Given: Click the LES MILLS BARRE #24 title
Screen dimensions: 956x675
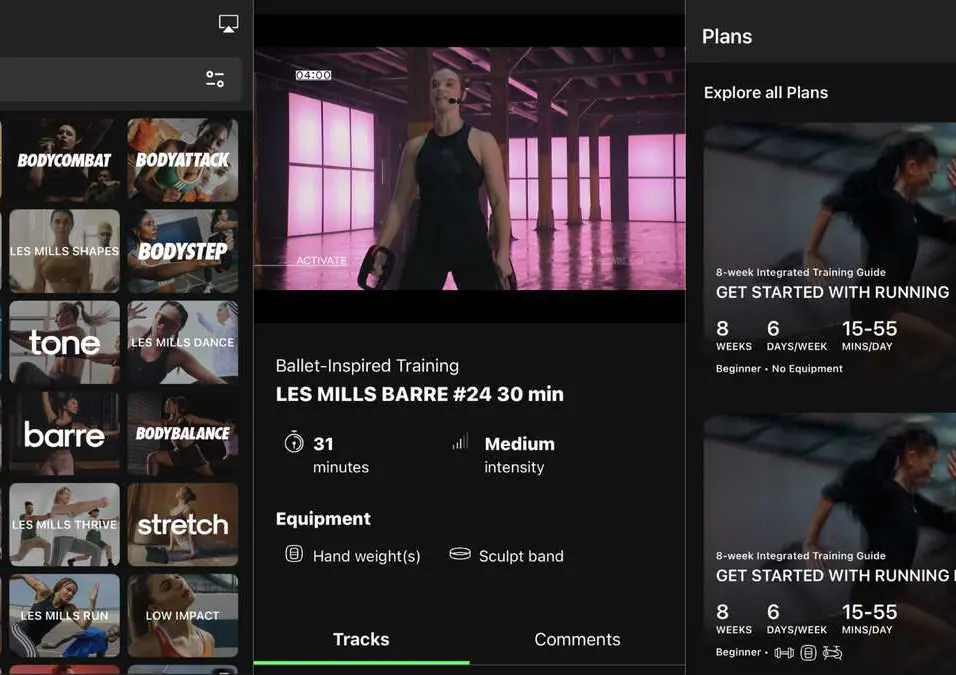Looking at the screenshot, I should 419,394.
